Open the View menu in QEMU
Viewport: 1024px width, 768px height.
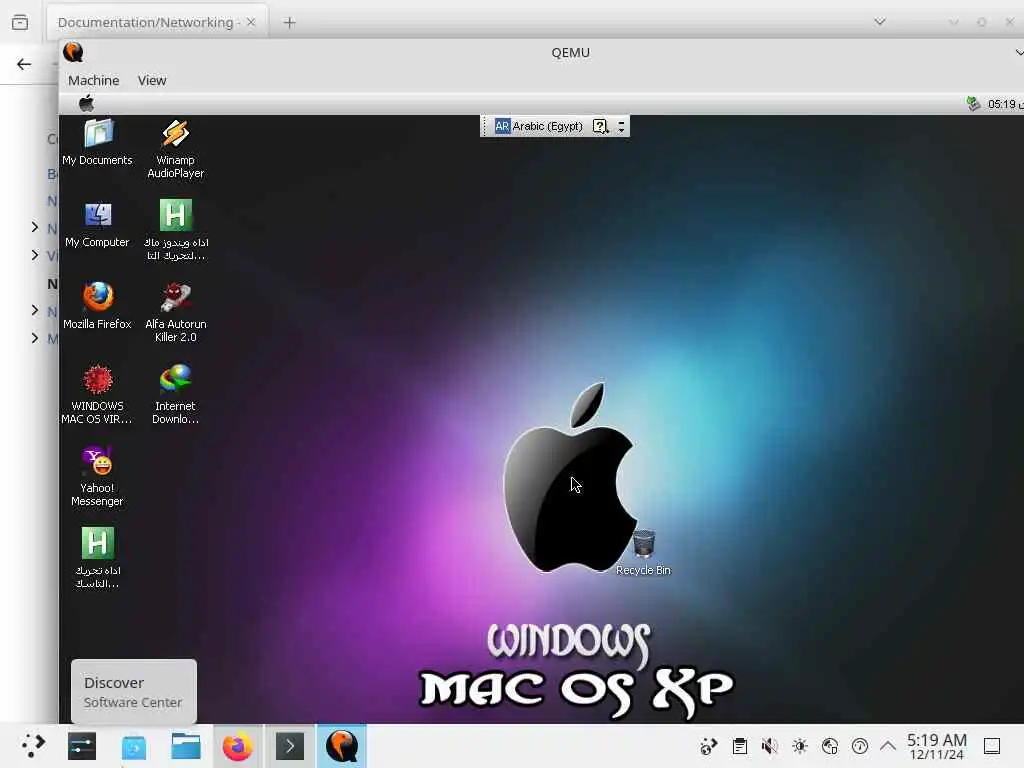tap(152, 80)
